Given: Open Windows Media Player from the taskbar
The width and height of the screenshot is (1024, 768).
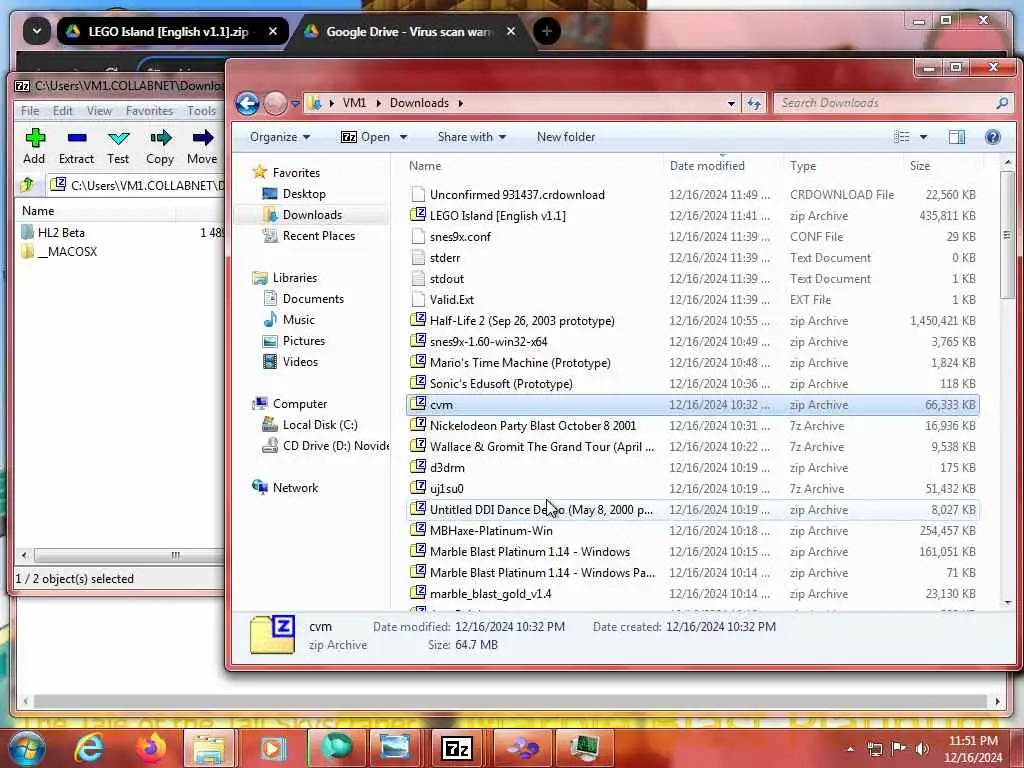Looking at the screenshot, I should pyautogui.click(x=273, y=748).
